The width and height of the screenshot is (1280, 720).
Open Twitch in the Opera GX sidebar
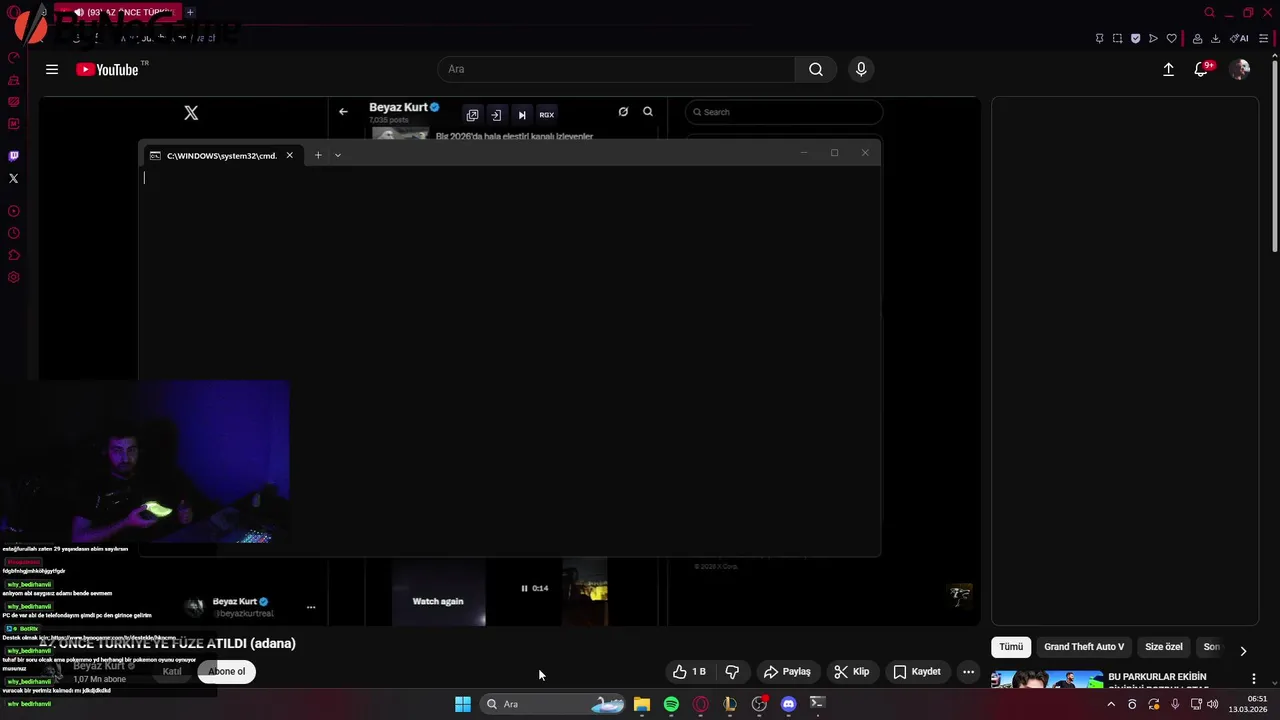coord(14,156)
